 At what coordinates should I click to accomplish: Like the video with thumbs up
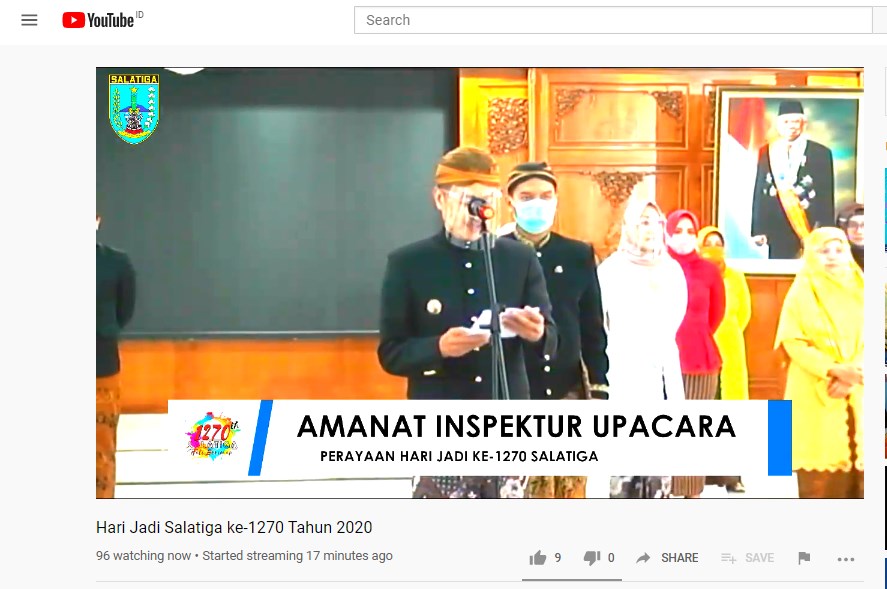click(537, 558)
